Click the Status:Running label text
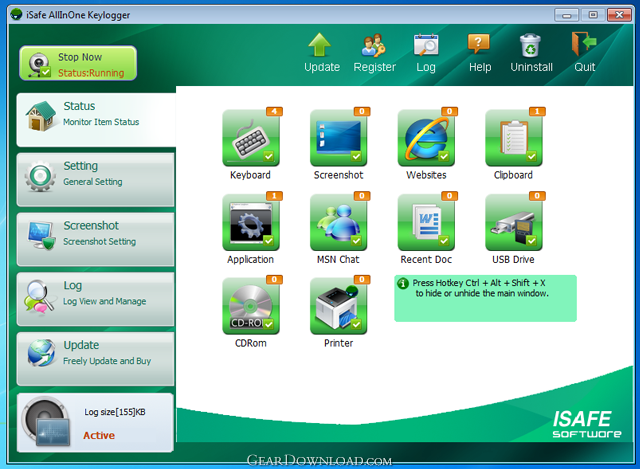 pyautogui.click(x=91, y=73)
